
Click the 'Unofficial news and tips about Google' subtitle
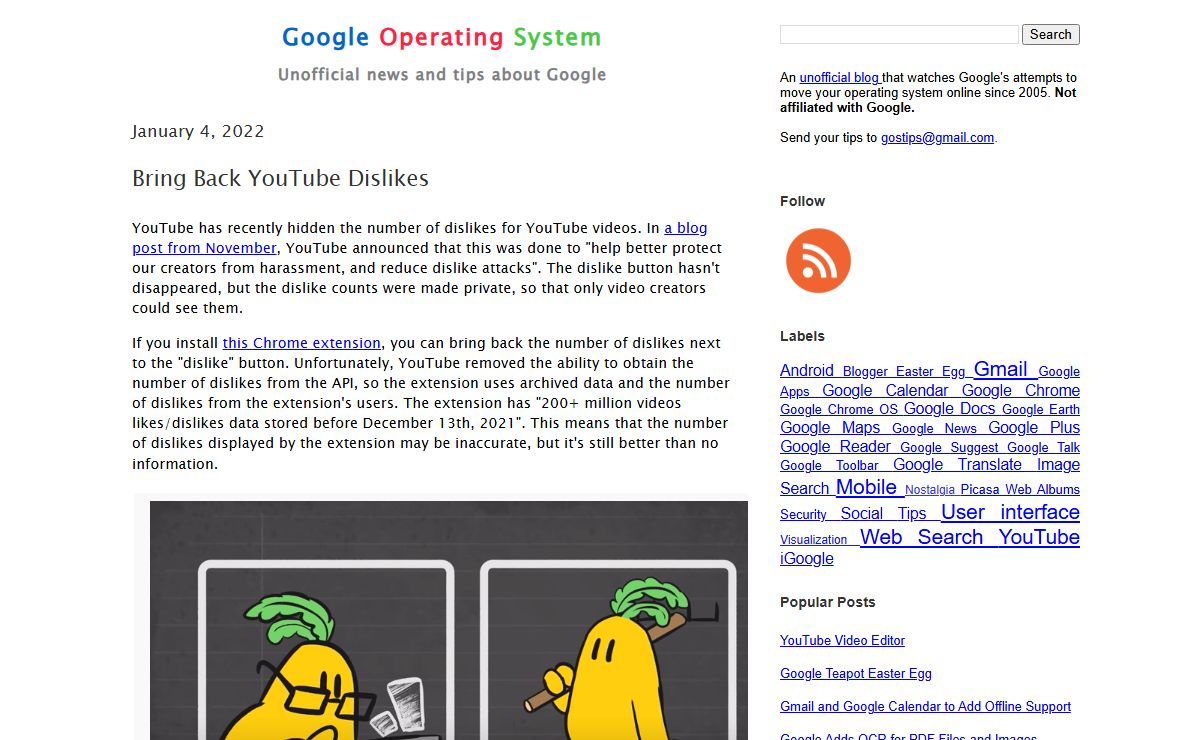click(x=442, y=74)
